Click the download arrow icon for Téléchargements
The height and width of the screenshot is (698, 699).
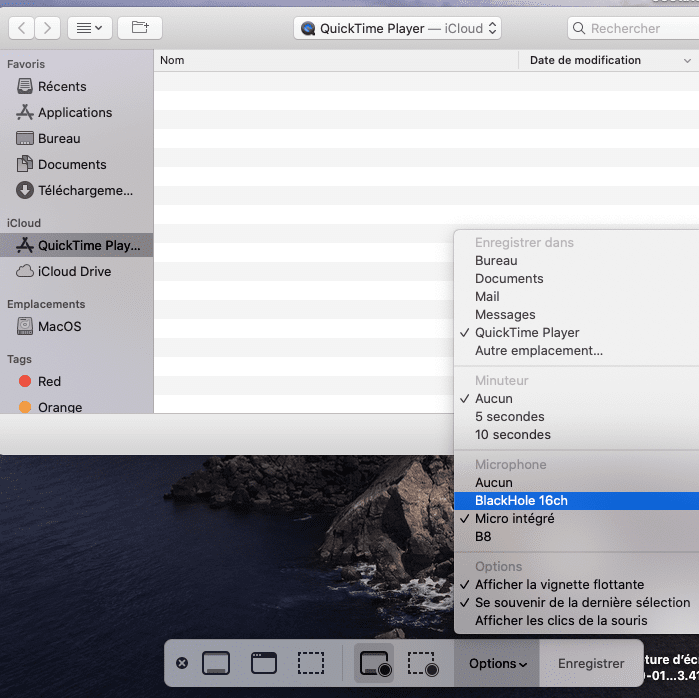click(x=25, y=190)
